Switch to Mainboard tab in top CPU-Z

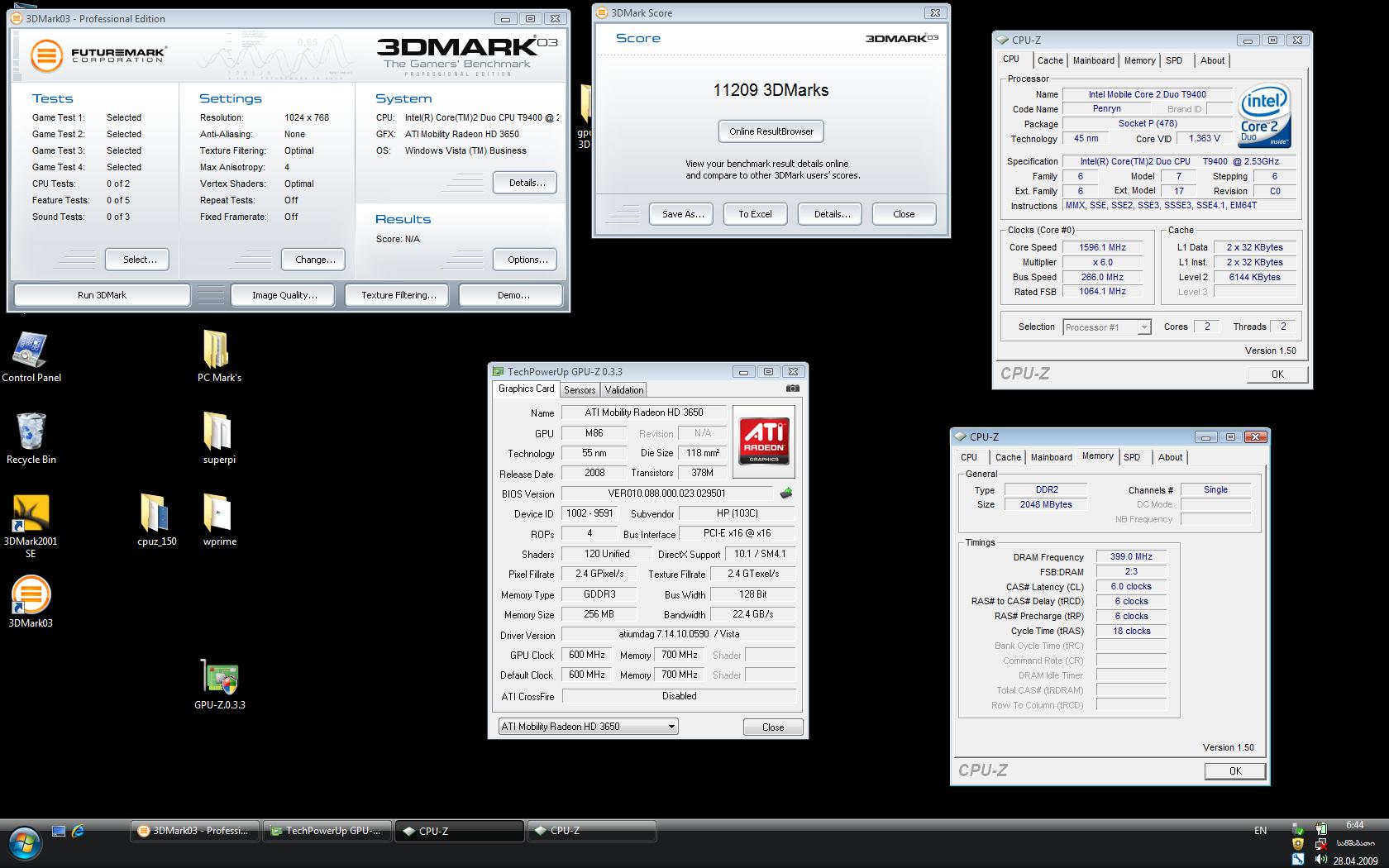click(1093, 60)
